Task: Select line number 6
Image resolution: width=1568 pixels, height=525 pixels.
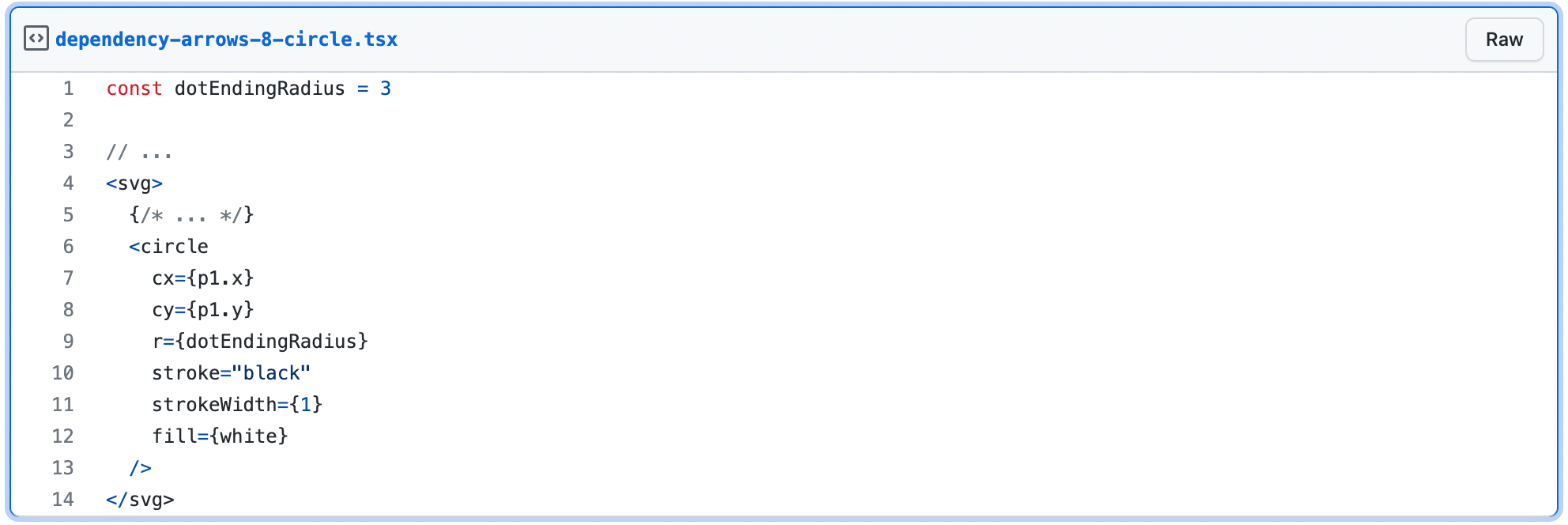Action: [x=69, y=247]
